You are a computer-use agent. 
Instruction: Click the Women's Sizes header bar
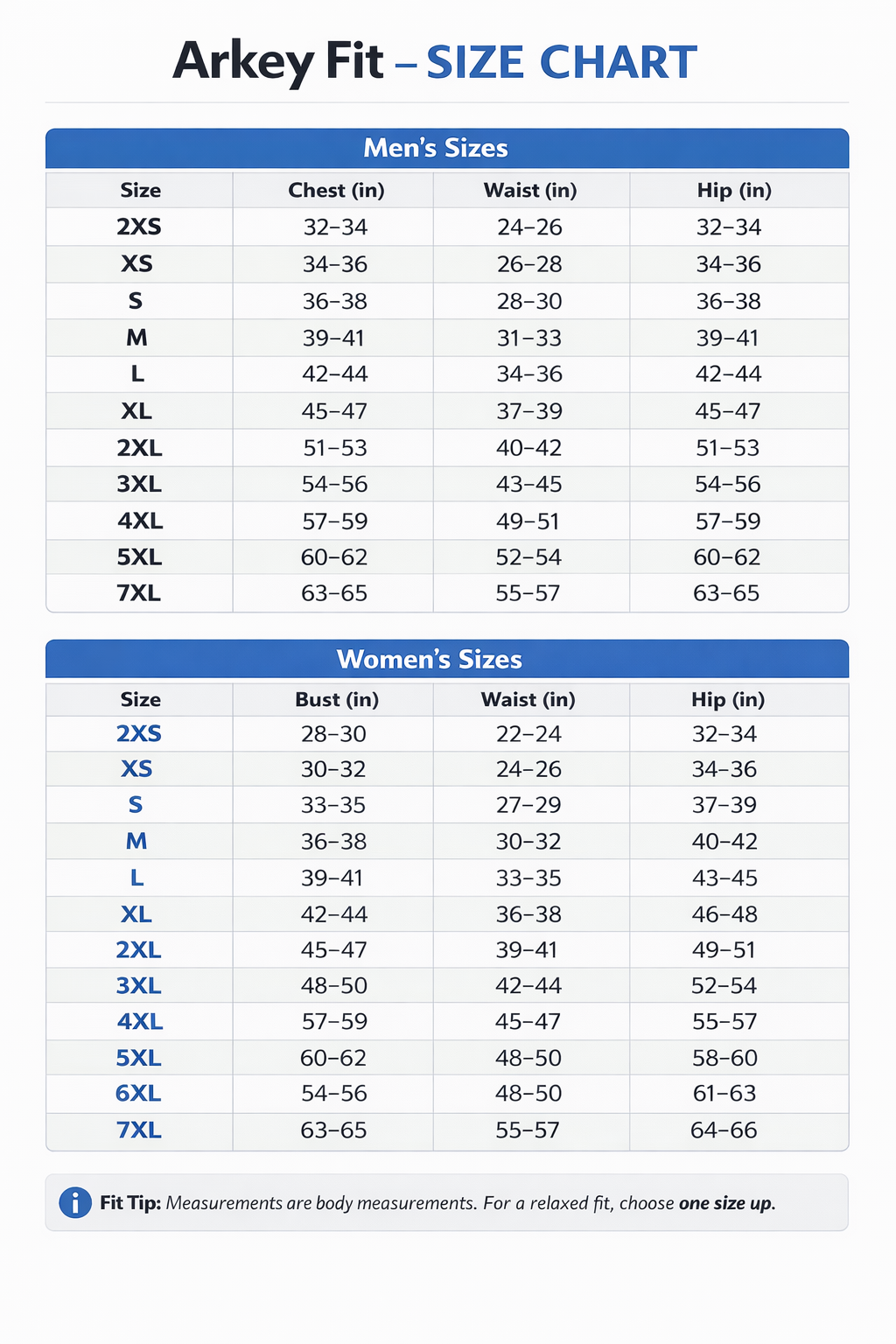pos(446,659)
